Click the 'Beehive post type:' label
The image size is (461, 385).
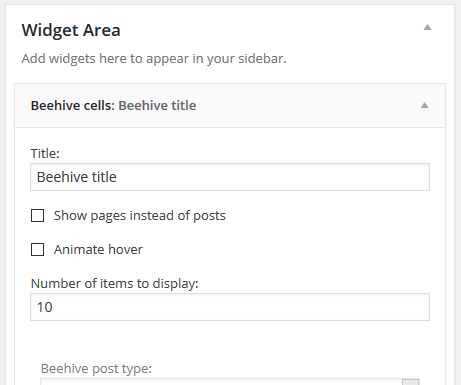[x=96, y=369]
